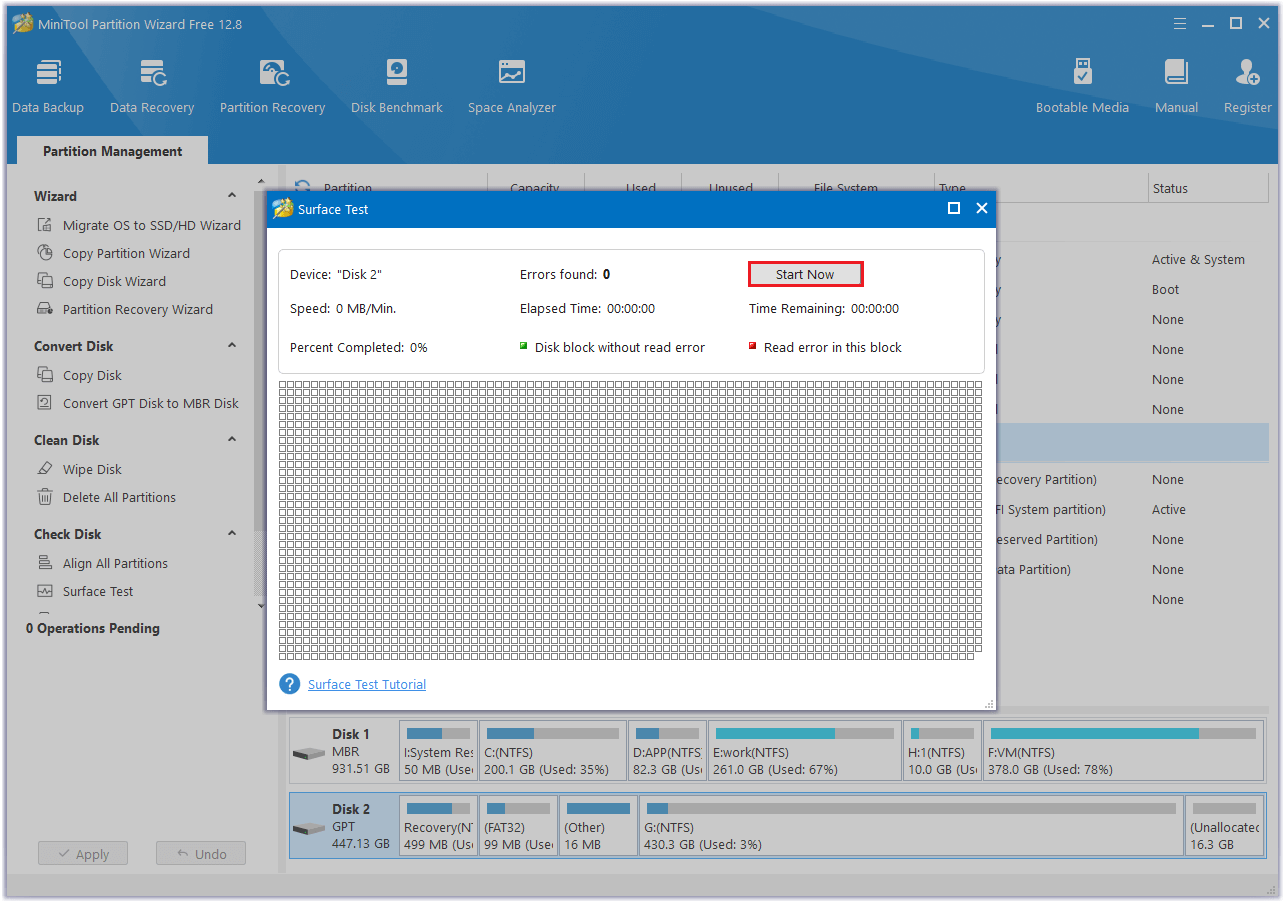The height and width of the screenshot is (902, 1283).
Task: Select E:work(NTFS) partition block
Action: (x=805, y=751)
